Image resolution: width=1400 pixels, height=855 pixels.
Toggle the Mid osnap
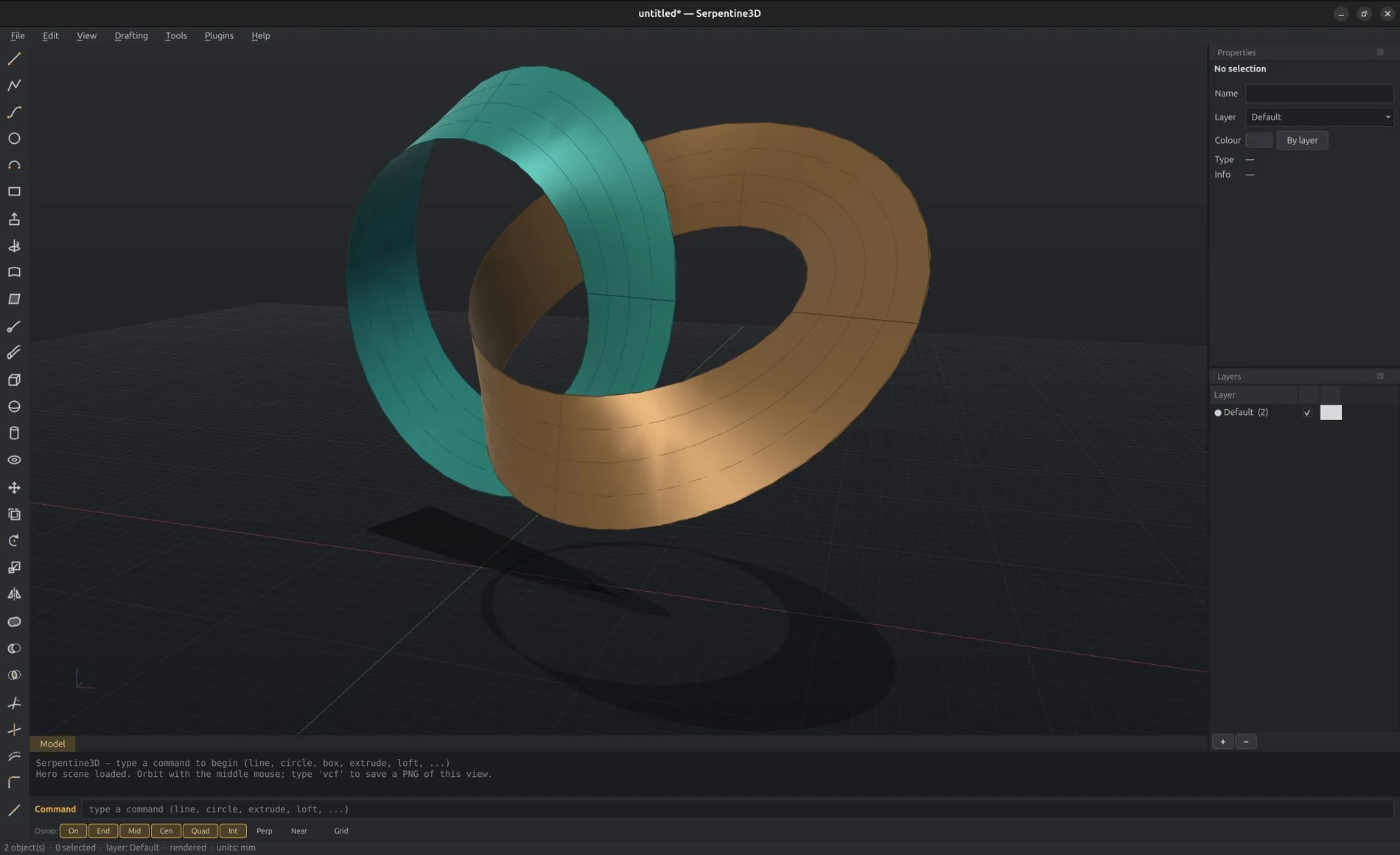click(134, 831)
